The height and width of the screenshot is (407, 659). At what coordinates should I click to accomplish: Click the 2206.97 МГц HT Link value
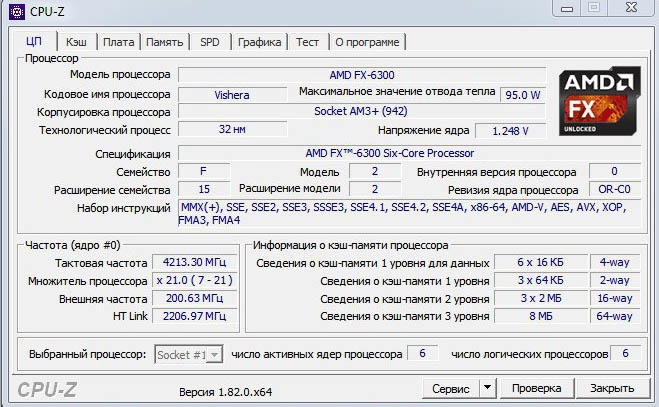[195, 316]
